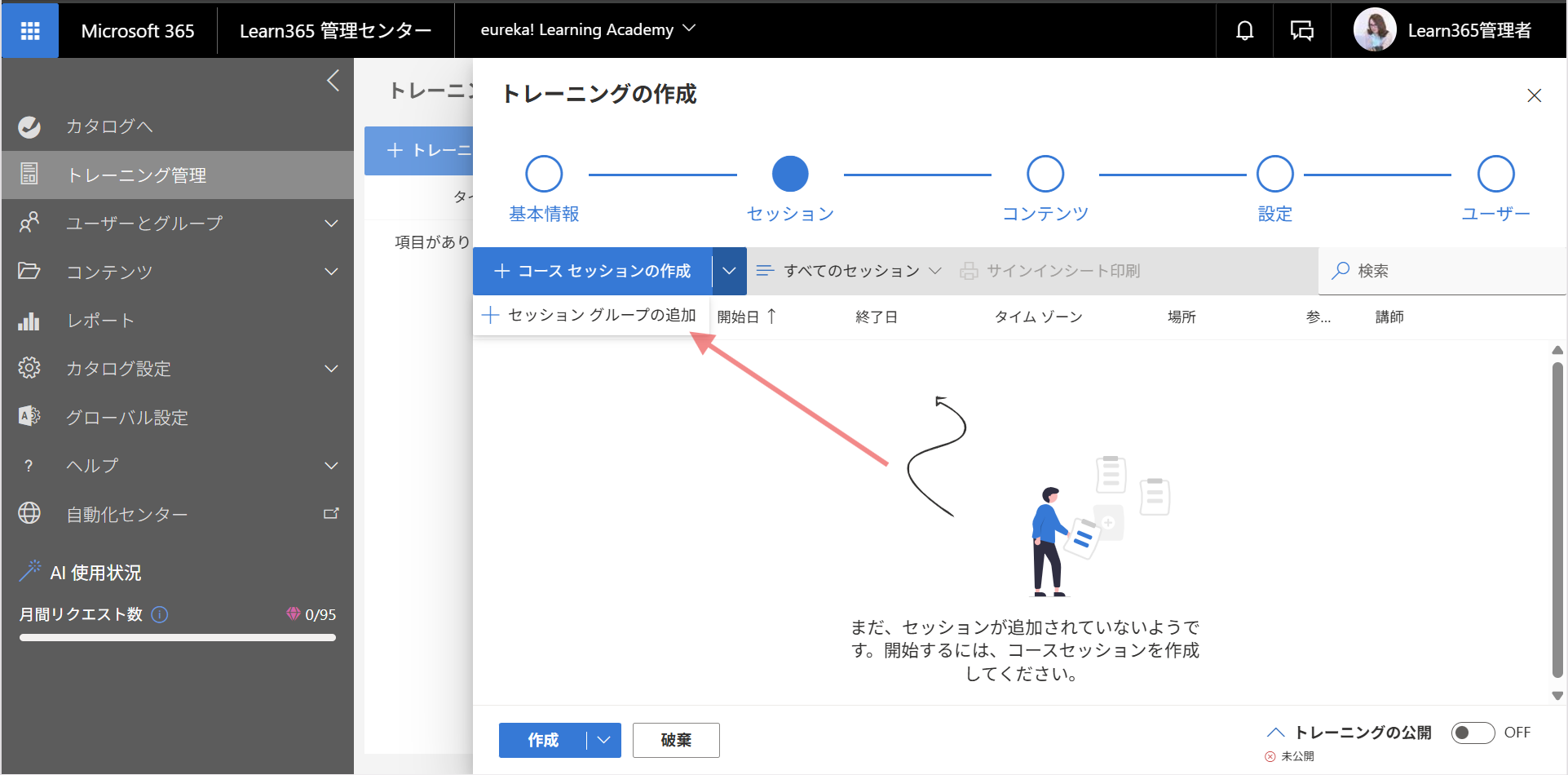
Task: Click the scrollbar down arrow
Action: (1557, 696)
